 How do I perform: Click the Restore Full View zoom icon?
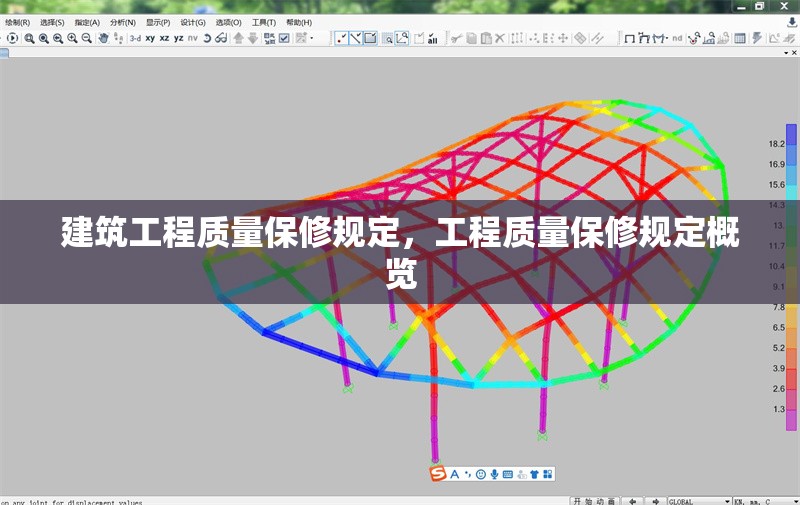(44, 38)
